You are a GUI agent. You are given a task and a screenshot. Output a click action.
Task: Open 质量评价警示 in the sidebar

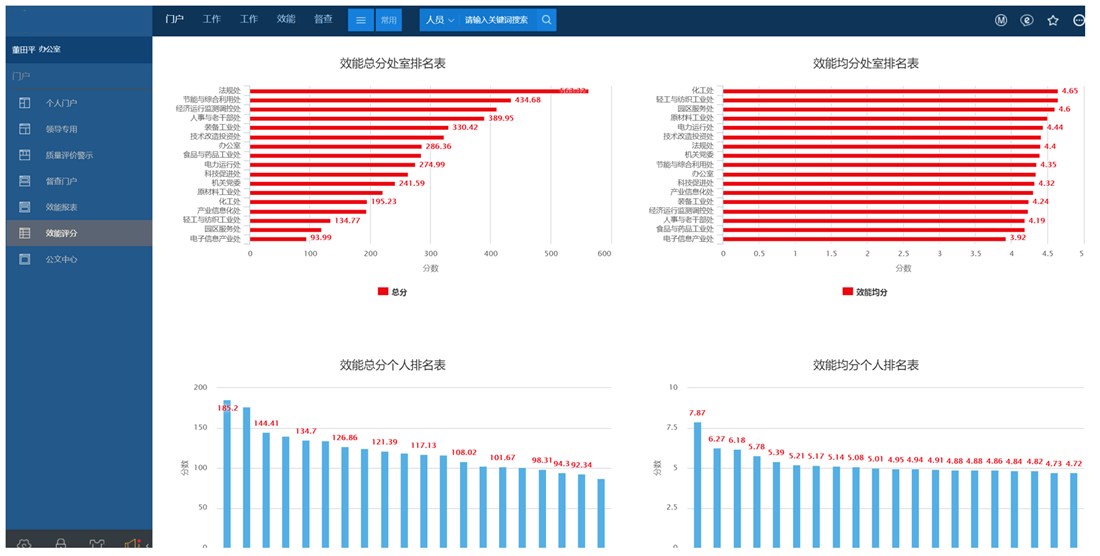tap(68, 155)
